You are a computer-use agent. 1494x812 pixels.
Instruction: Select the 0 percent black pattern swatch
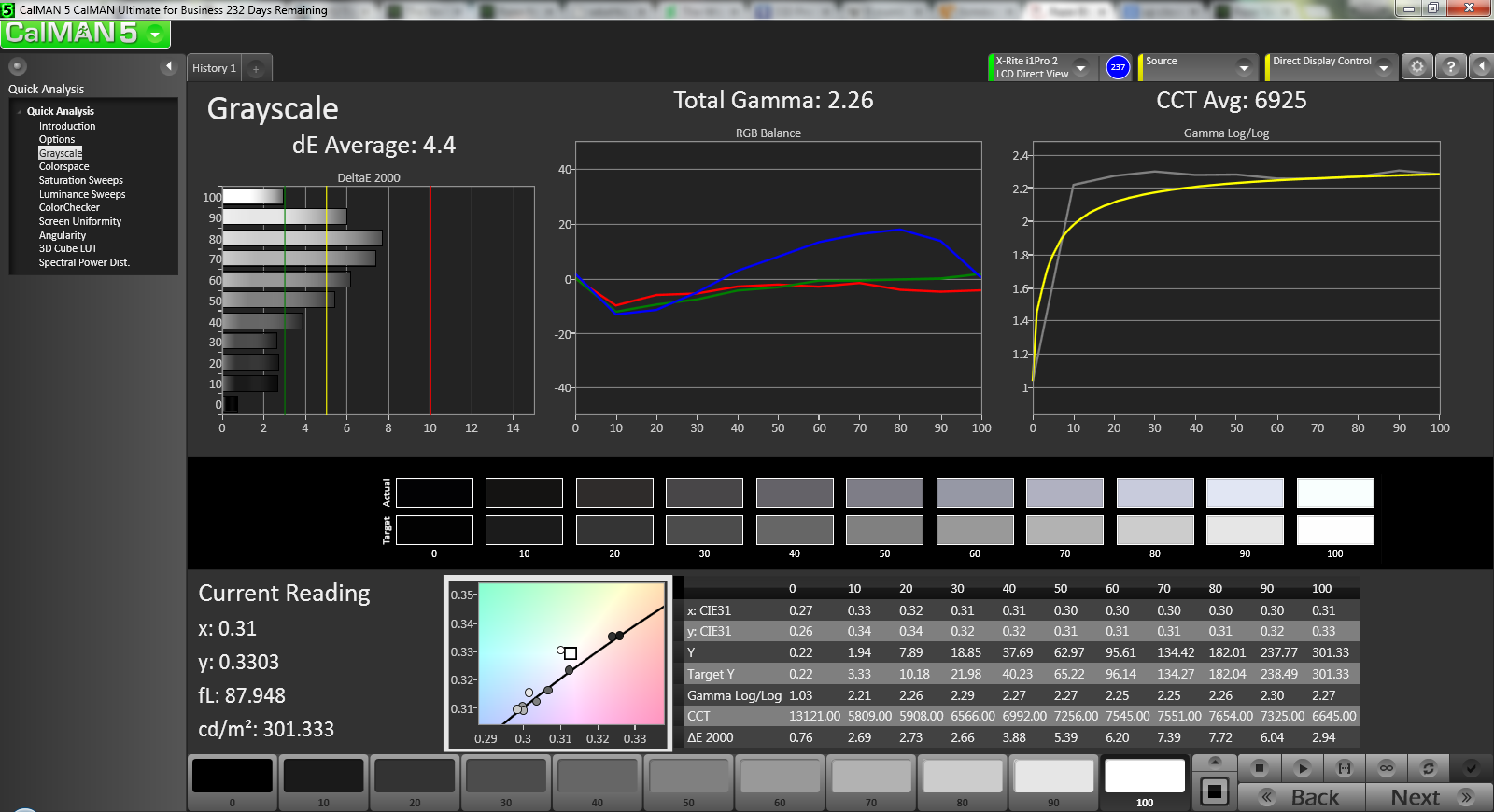click(233, 782)
